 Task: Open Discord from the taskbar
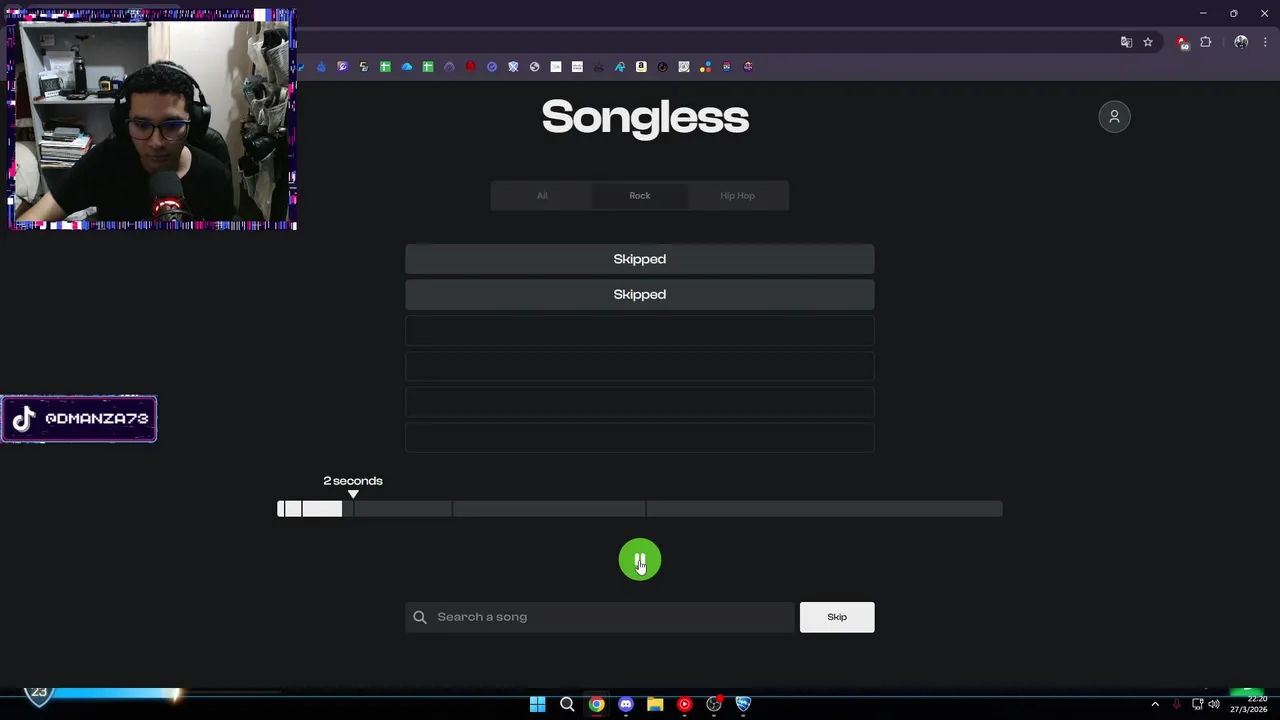tap(626, 704)
